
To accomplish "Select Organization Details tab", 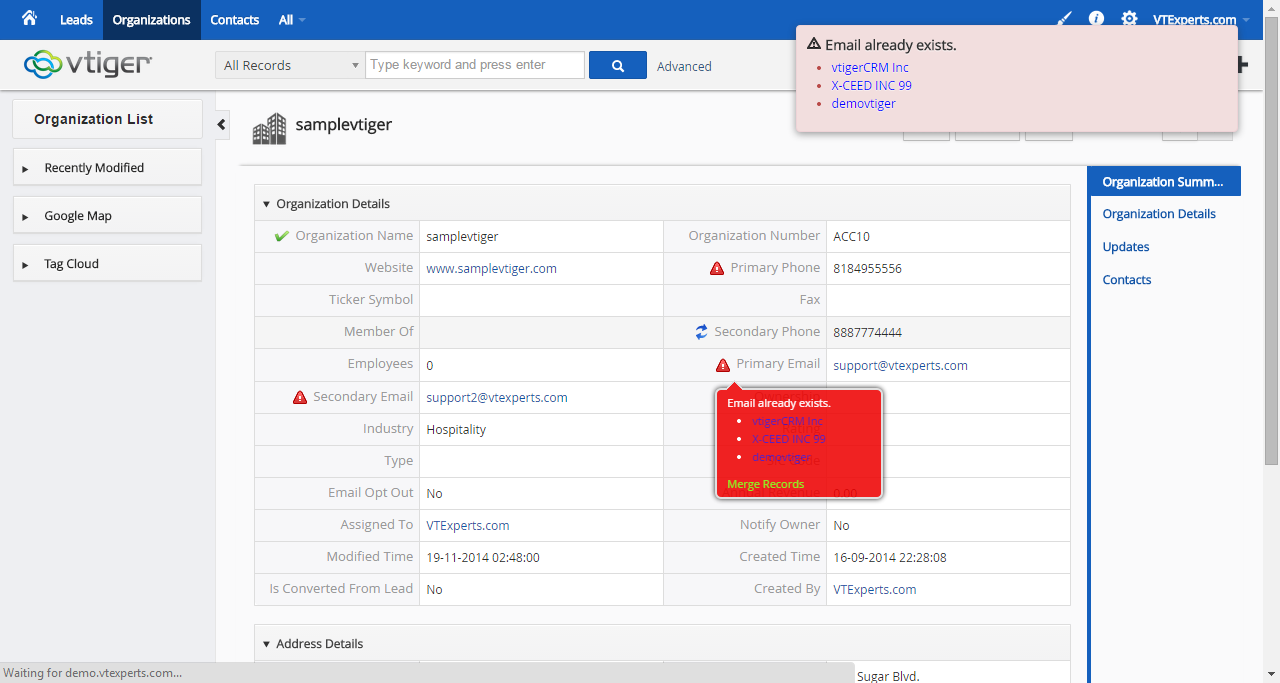I will tap(1159, 214).
